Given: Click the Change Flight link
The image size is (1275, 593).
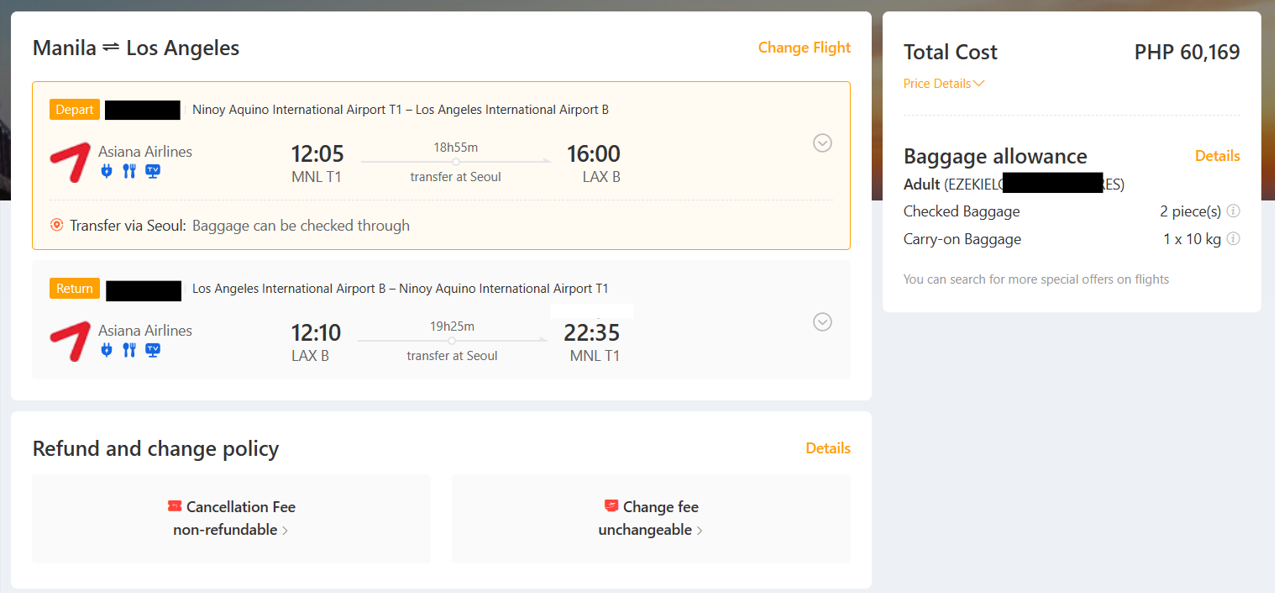Looking at the screenshot, I should (x=804, y=47).
